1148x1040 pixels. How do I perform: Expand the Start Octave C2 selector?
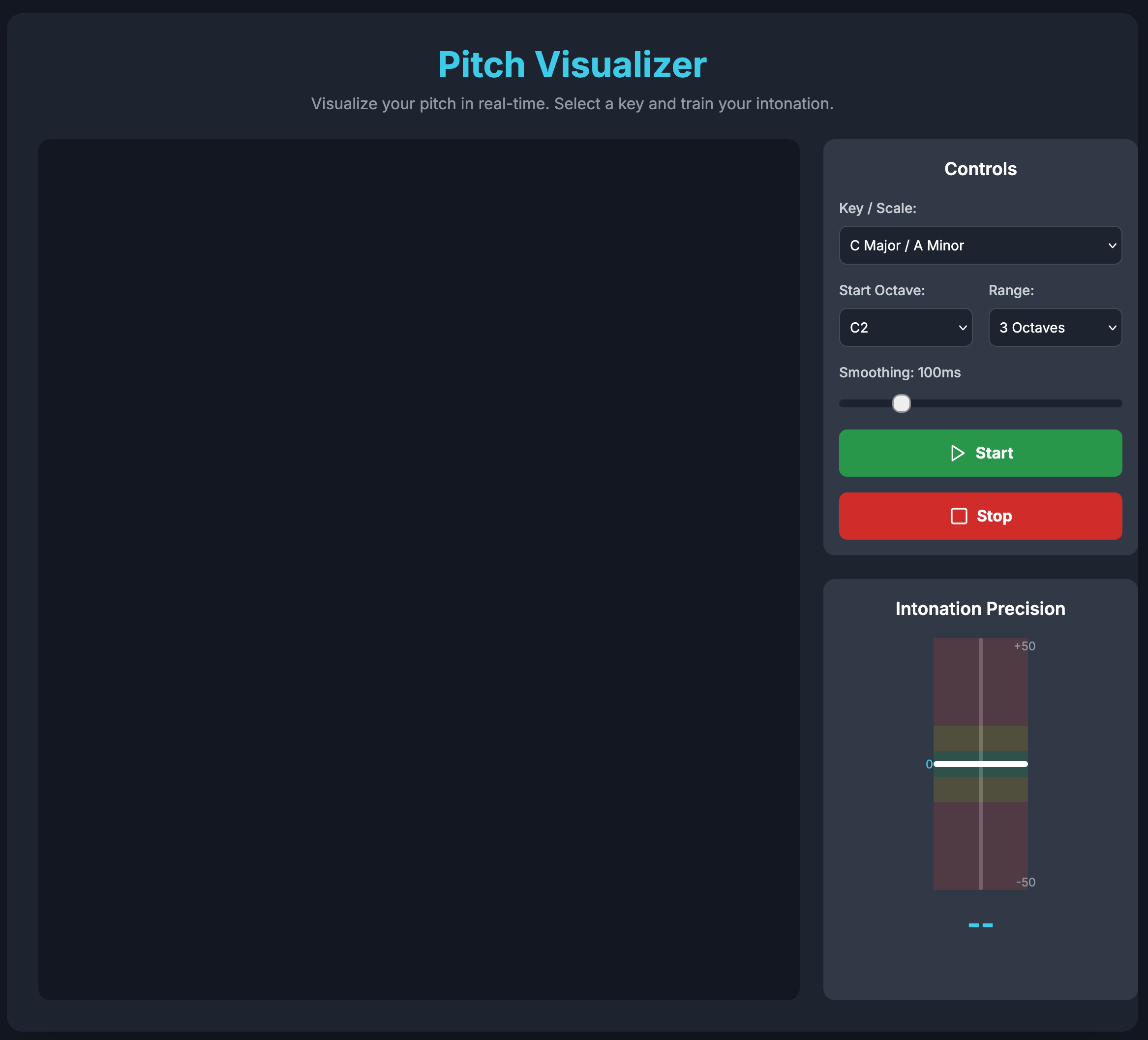905,328
